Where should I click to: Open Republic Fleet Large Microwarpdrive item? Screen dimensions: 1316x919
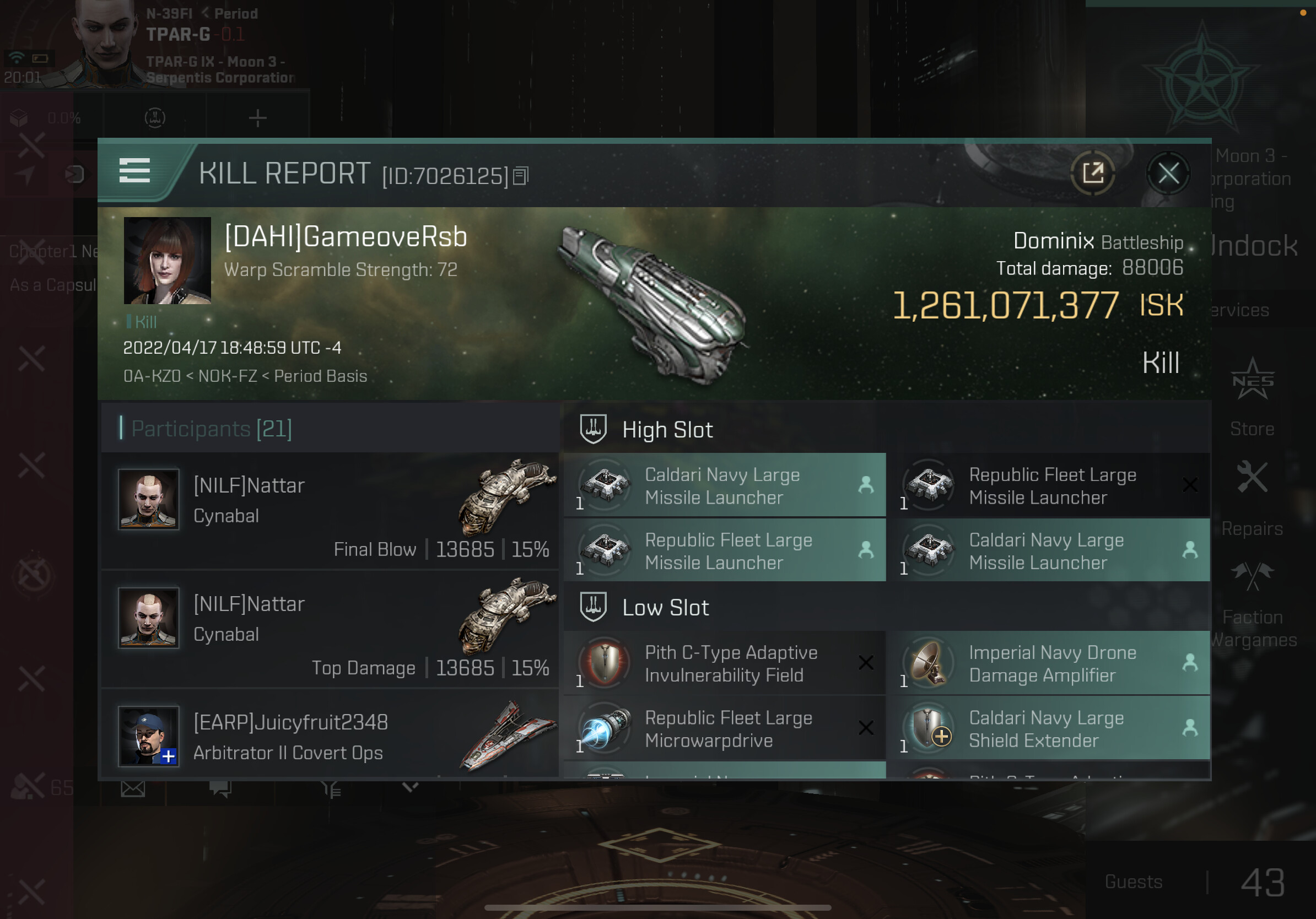click(725, 729)
